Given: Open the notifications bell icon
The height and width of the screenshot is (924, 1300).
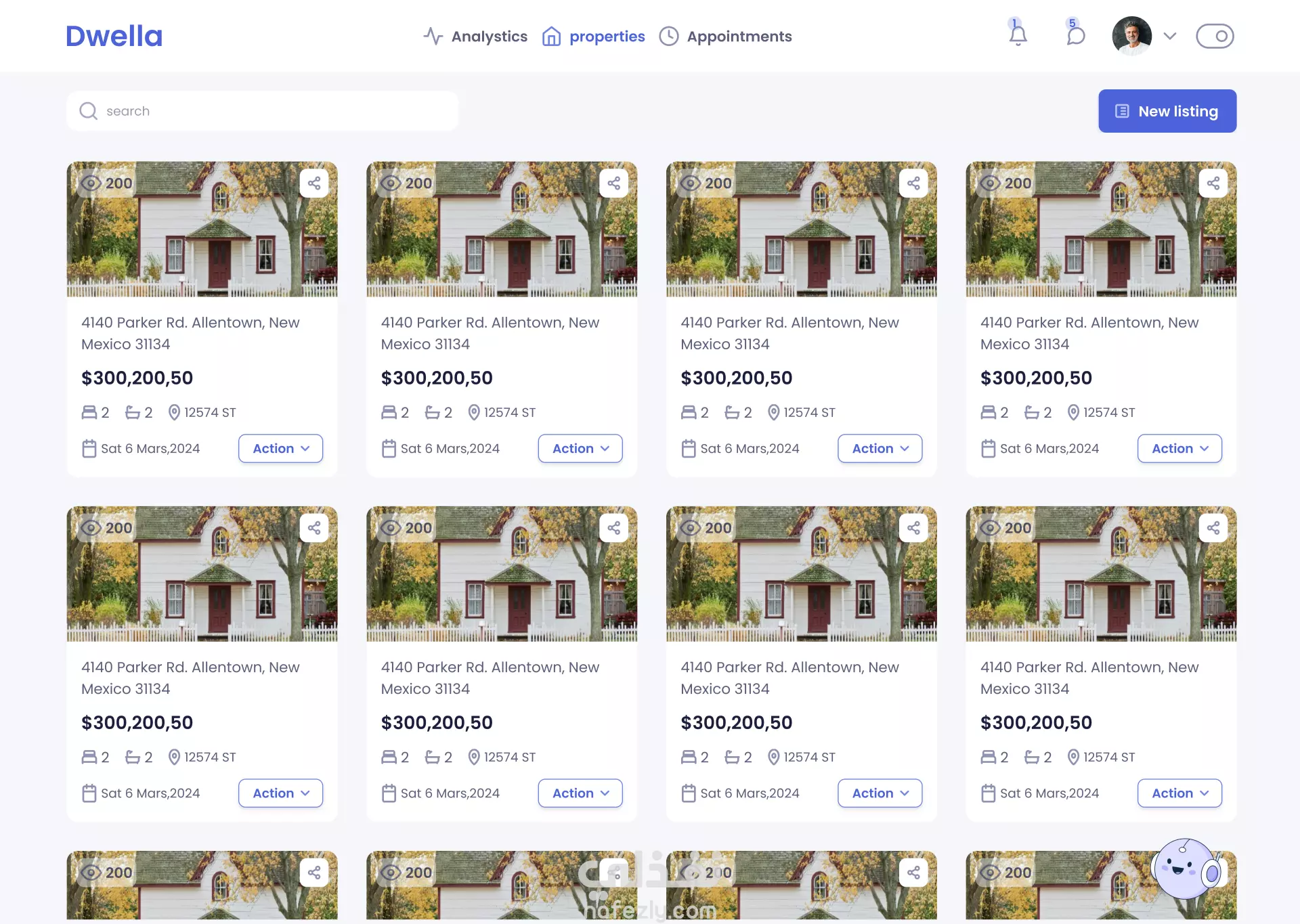Looking at the screenshot, I should (x=1018, y=35).
